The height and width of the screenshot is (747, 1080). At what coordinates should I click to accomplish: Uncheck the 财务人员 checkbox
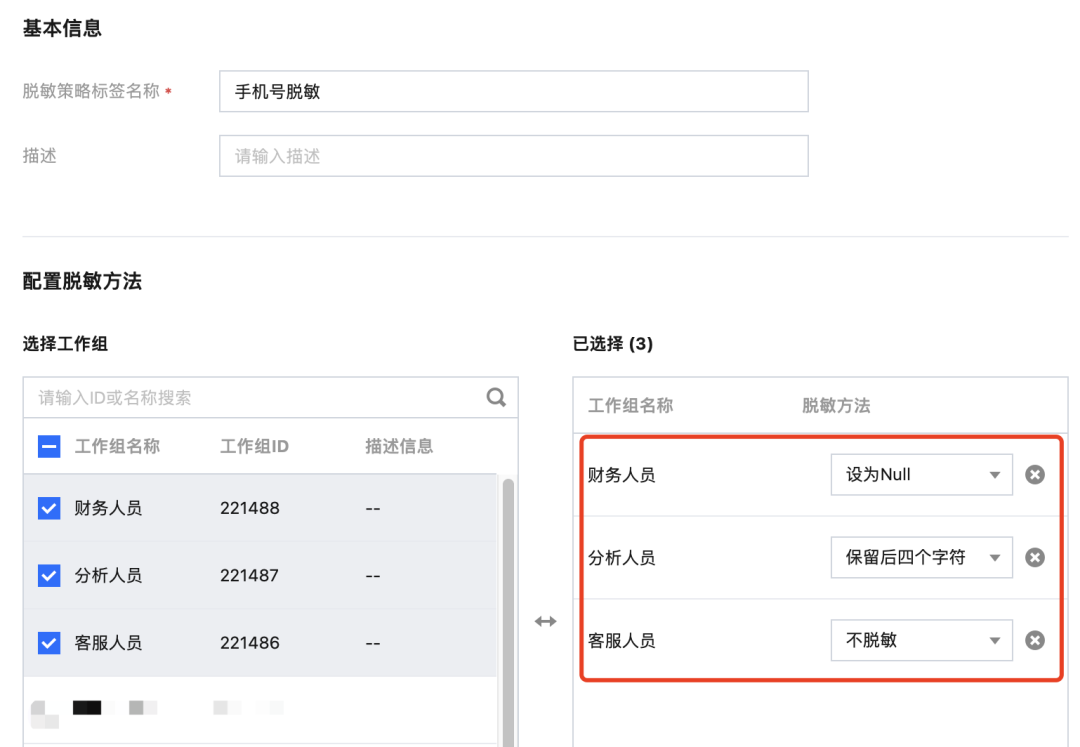49,508
